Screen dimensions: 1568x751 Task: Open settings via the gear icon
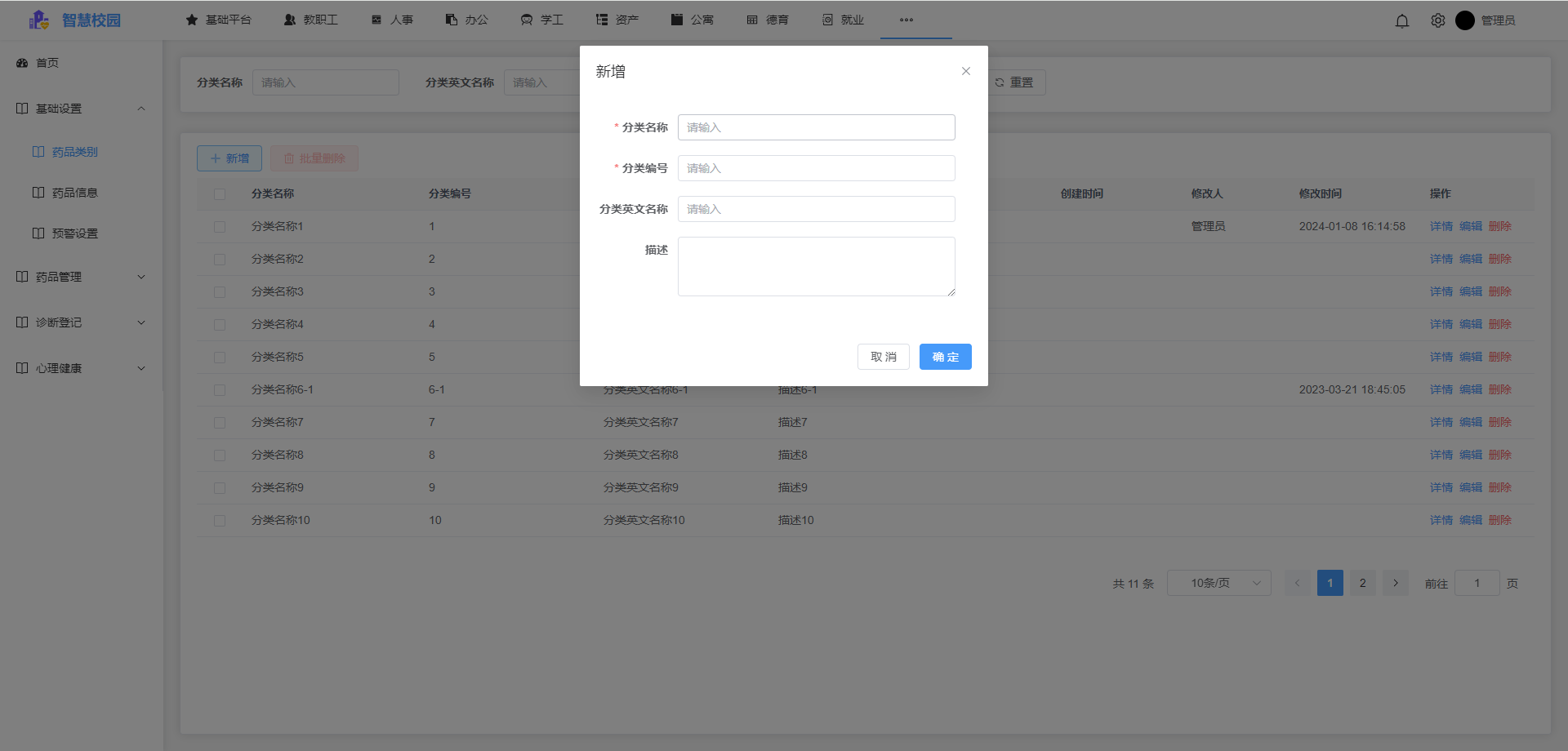click(x=1438, y=21)
